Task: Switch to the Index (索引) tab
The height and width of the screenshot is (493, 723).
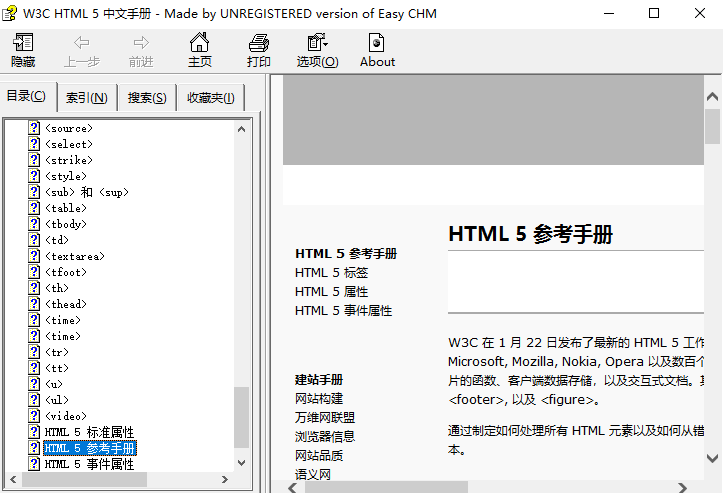Action: point(87,98)
